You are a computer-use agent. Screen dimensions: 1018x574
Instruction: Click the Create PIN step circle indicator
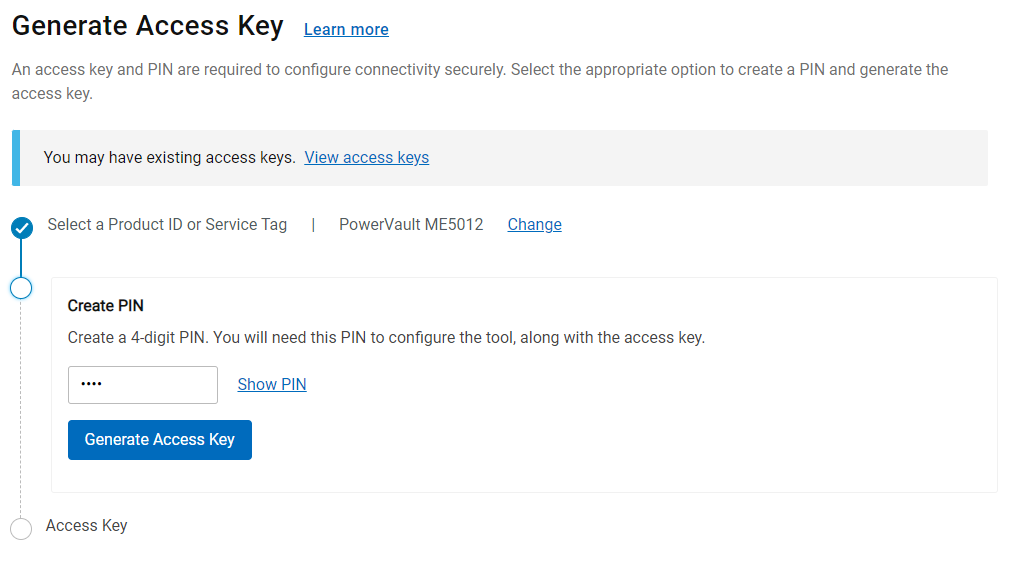point(21,288)
